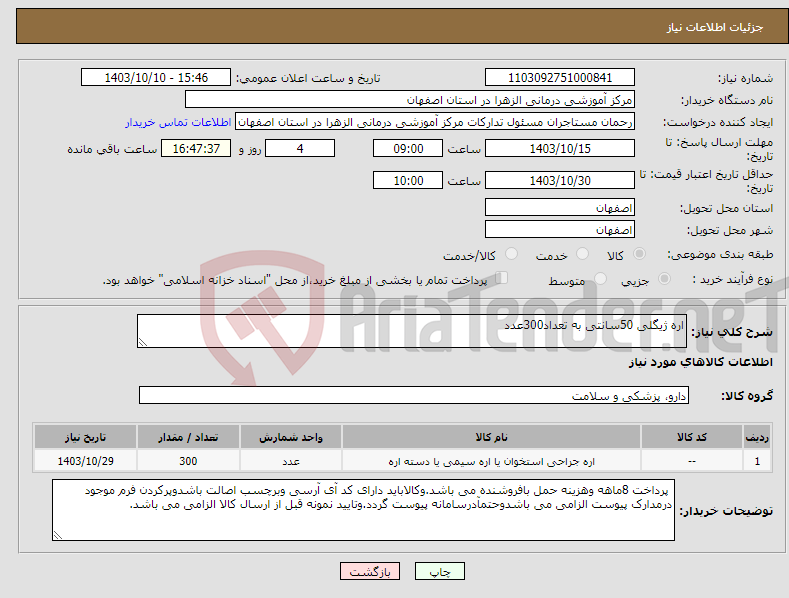Viewport: 789px width, 598px height.
Task: Click the شماره نیاز field 1103092751000841
Action: (x=560, y=78)
